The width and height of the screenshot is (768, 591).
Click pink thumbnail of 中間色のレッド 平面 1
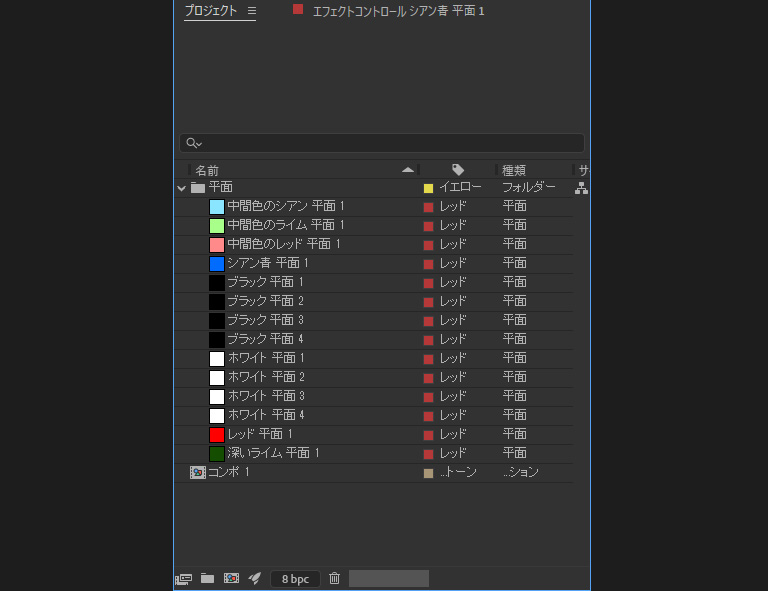pyautogui.click(x=217, y=245)
